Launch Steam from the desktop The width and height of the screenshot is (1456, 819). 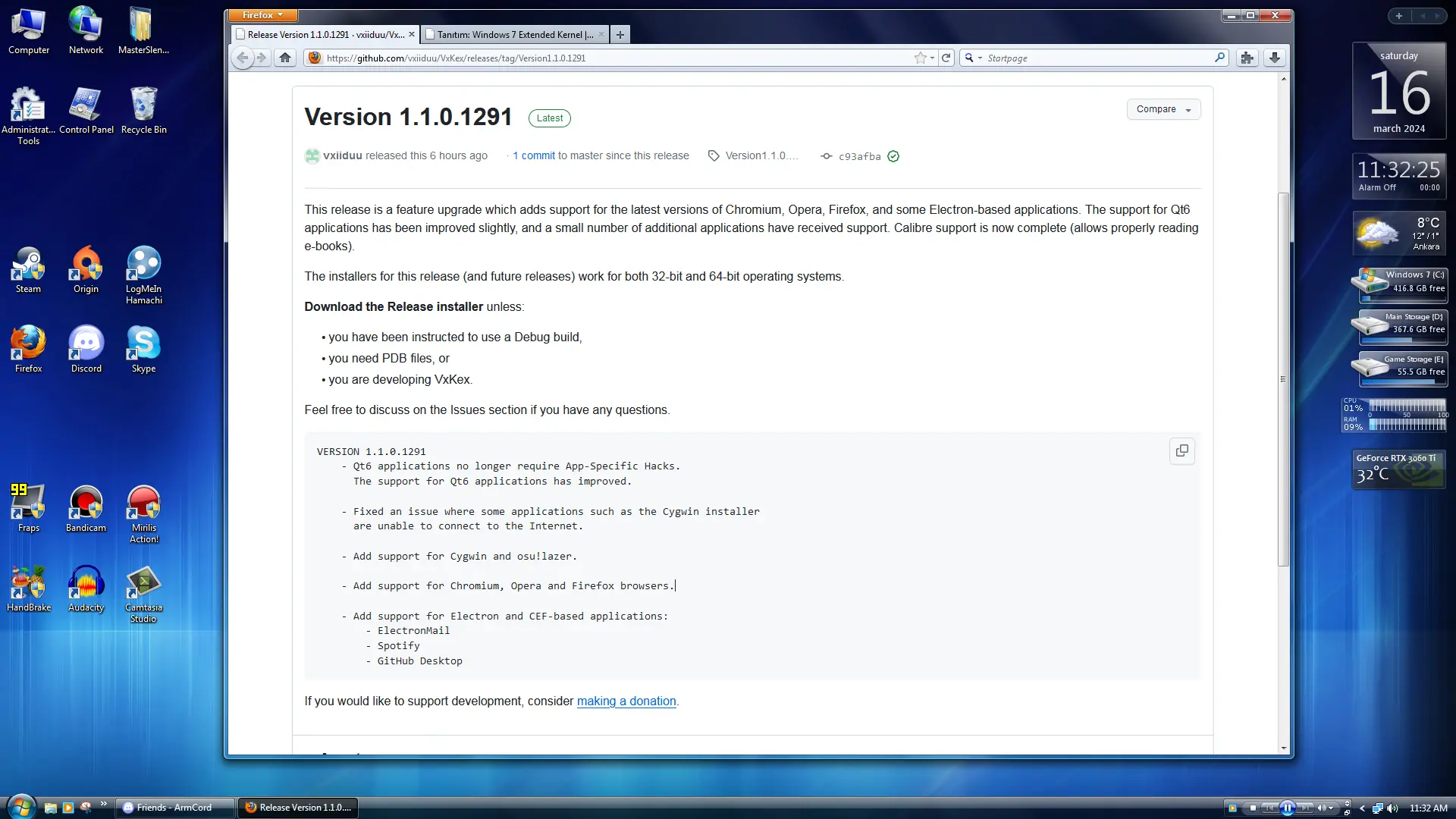pyautogui.click(x=29, y=270)
